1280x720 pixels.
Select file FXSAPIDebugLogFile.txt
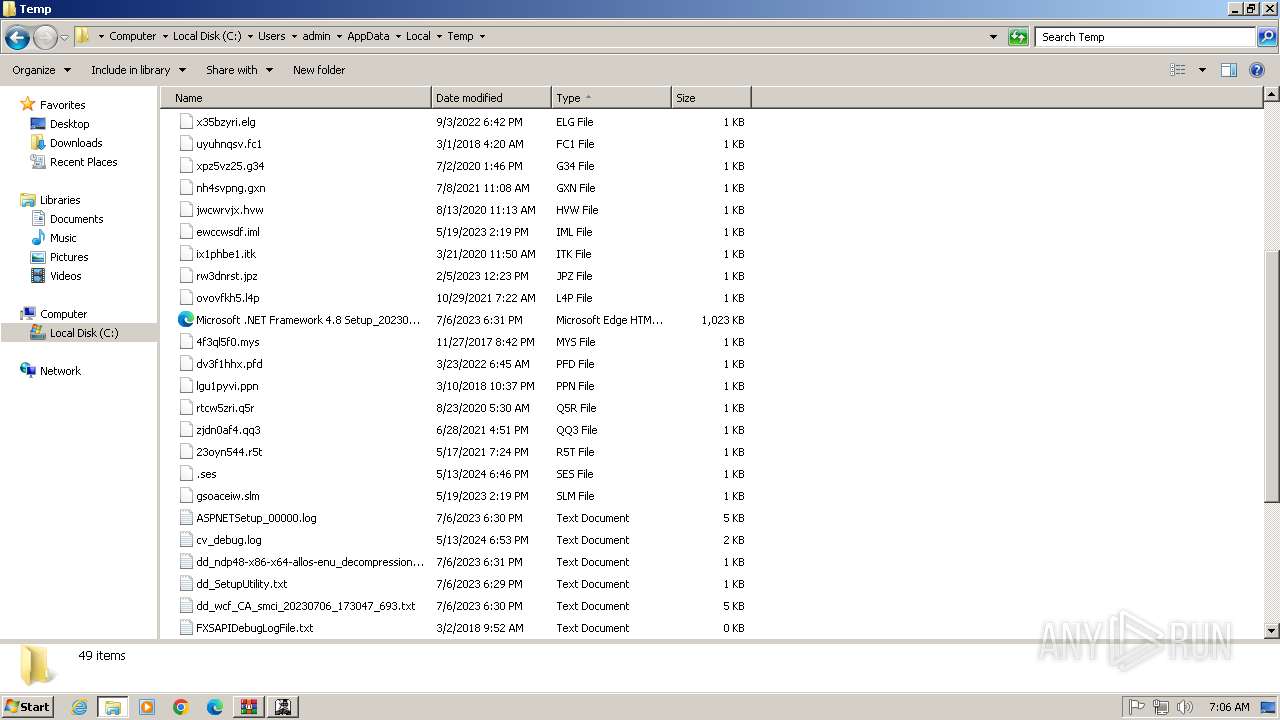click(254, 628)
